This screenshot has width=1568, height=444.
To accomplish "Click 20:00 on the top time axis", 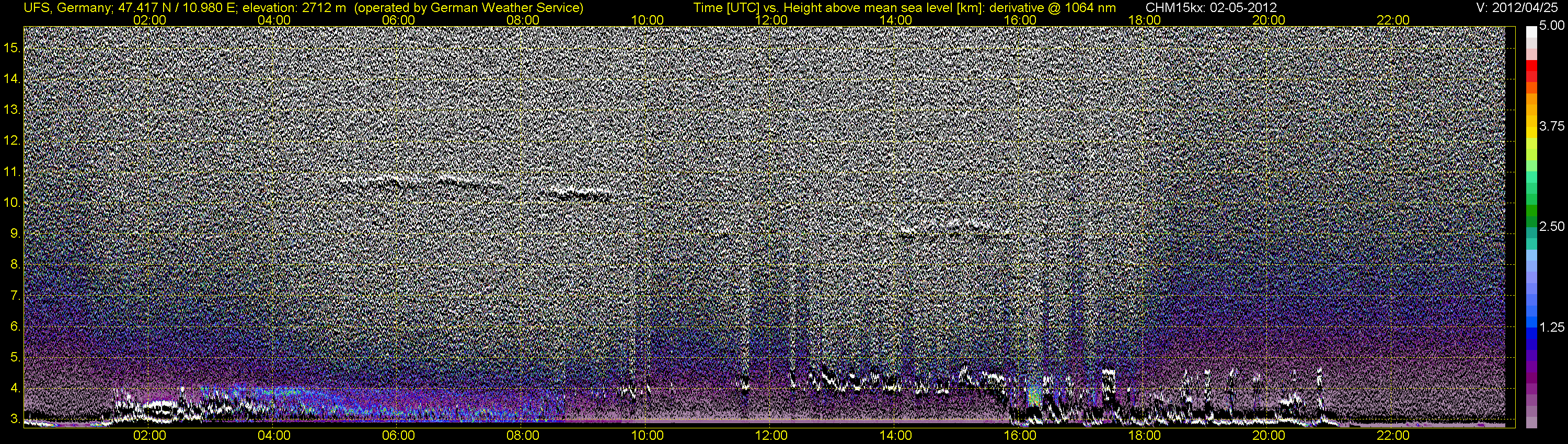I will 1269,20.
